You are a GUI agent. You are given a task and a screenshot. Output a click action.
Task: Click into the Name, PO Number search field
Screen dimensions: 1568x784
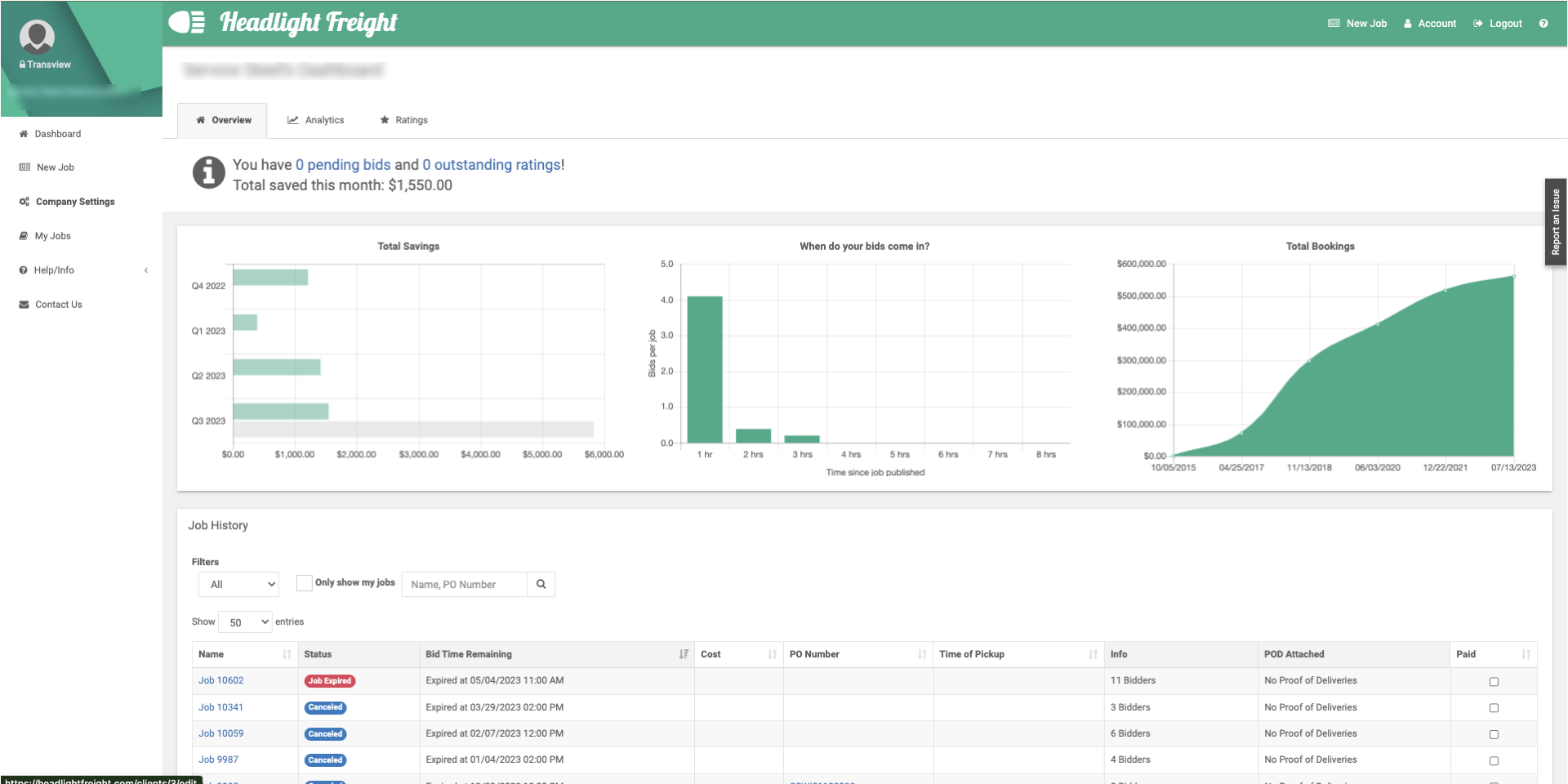pos(464,584)
